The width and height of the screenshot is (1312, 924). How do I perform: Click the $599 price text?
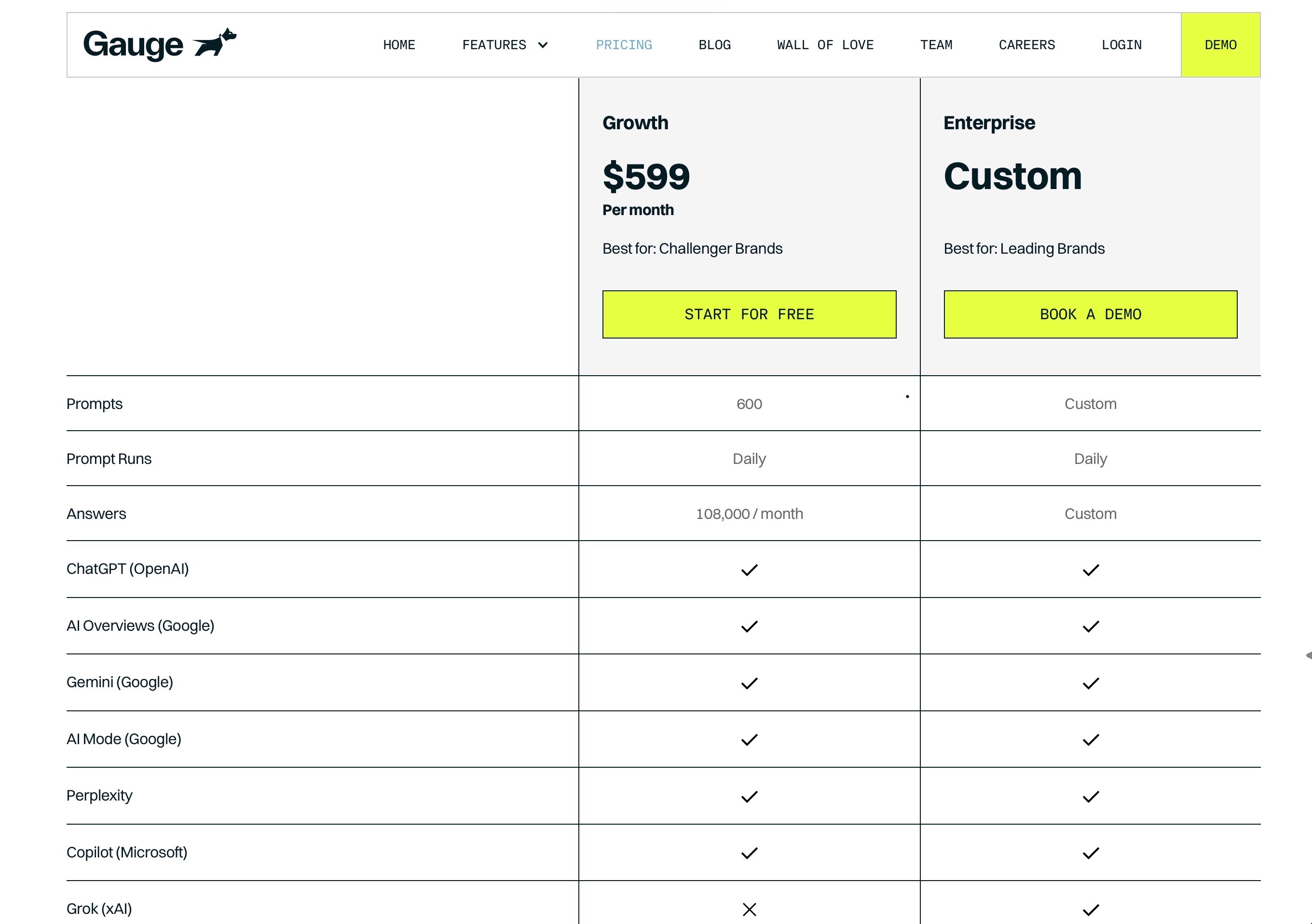pyautogui.click(x=646, y=176)
